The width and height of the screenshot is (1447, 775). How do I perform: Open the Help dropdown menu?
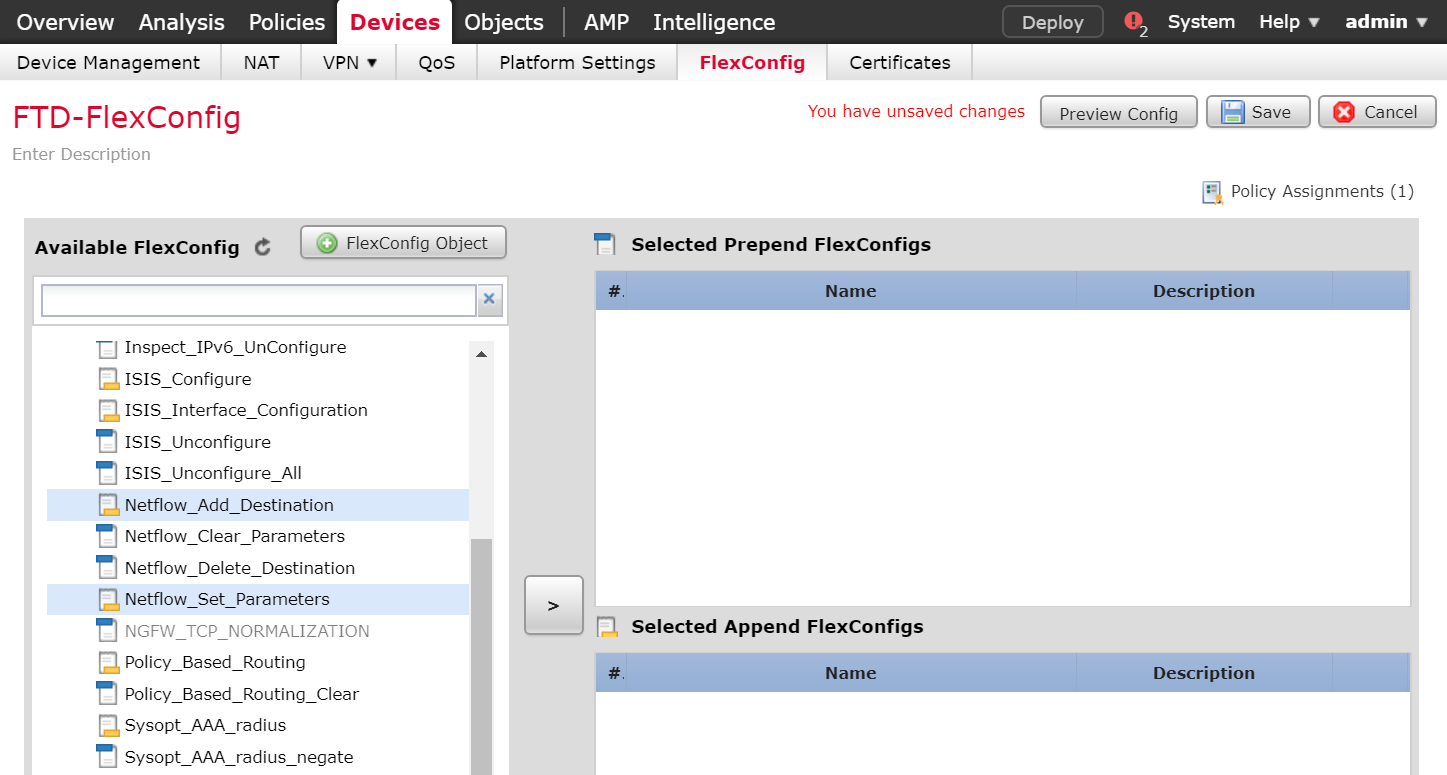click(1290, 22)
